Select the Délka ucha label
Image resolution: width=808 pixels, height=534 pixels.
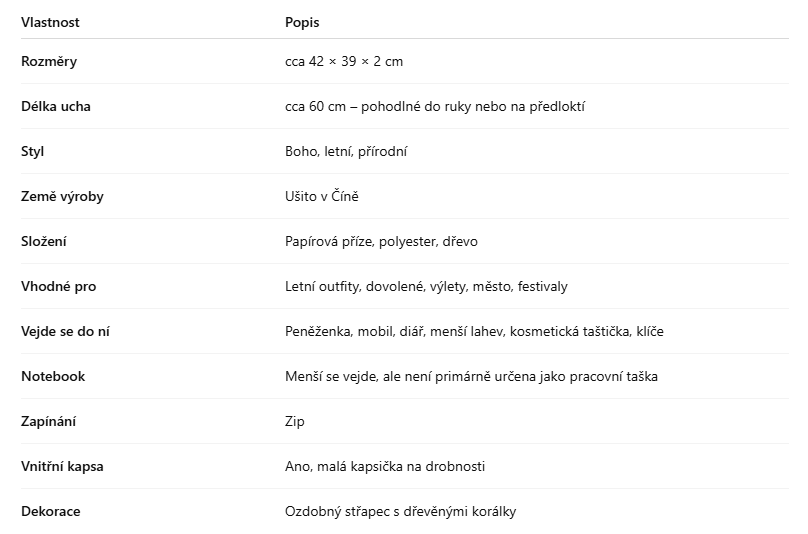56,106
